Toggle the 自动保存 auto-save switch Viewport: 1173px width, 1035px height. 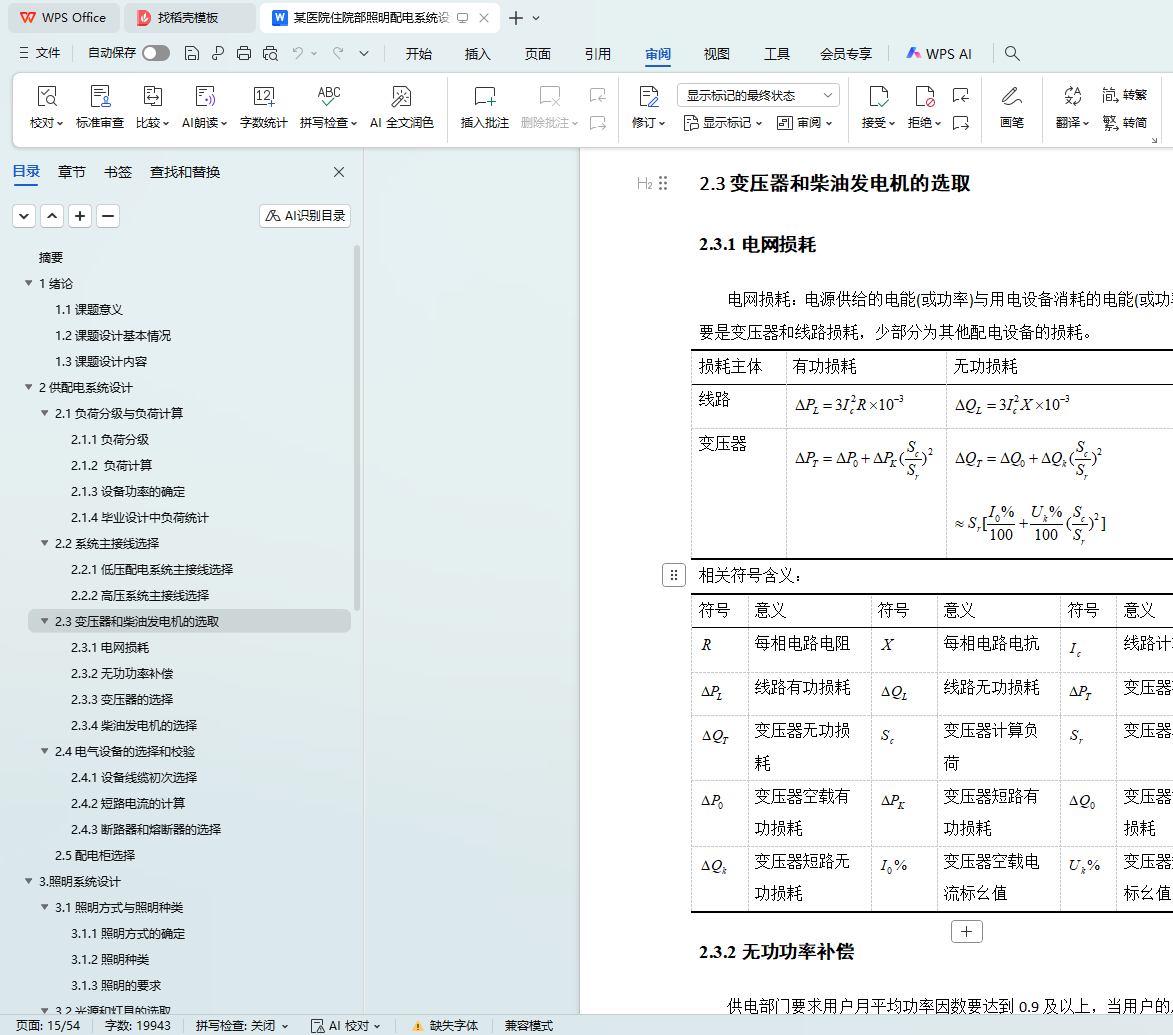[x=155, y=53]
